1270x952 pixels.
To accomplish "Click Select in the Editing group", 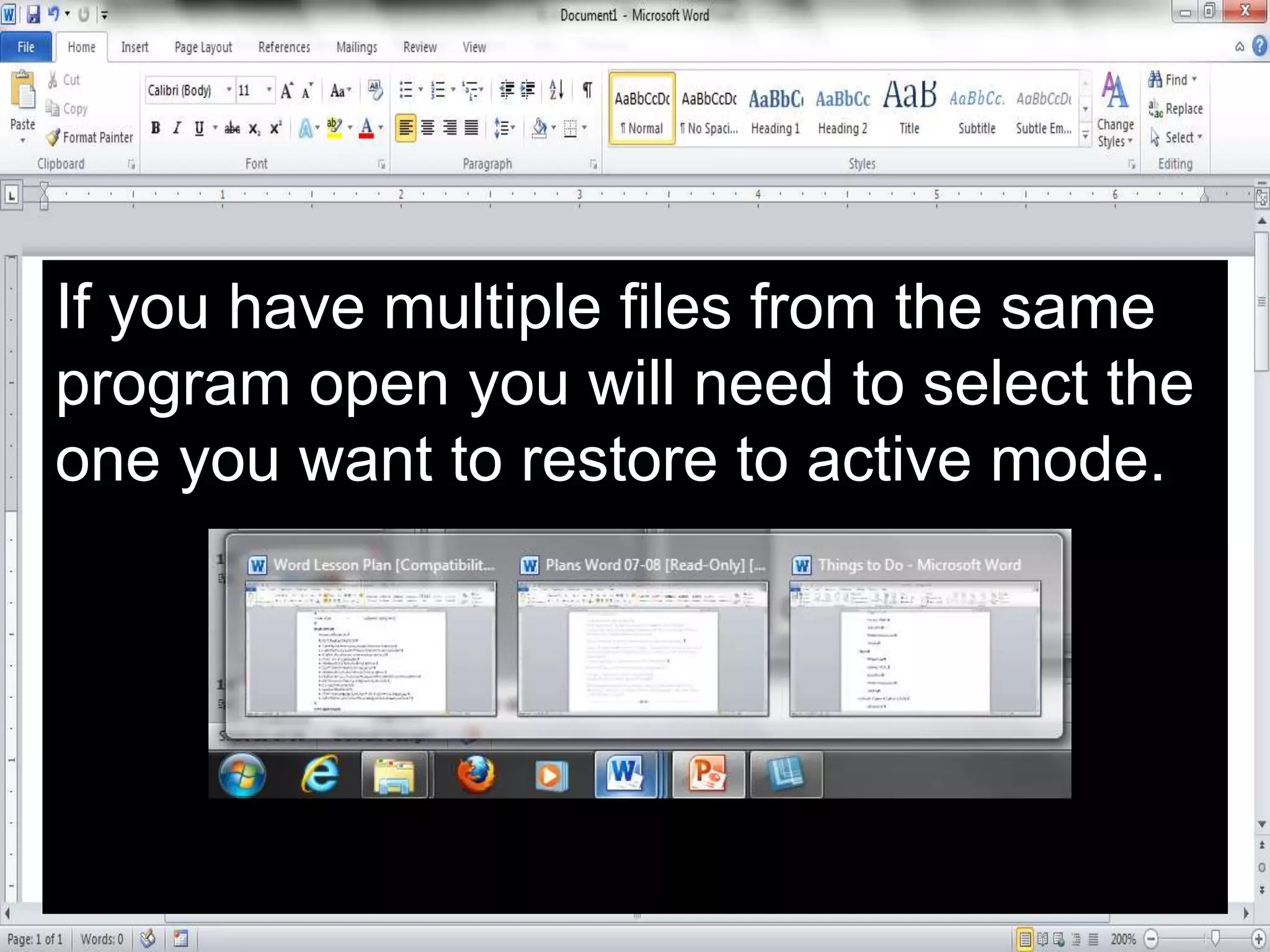I will (x=1176, y=137).
